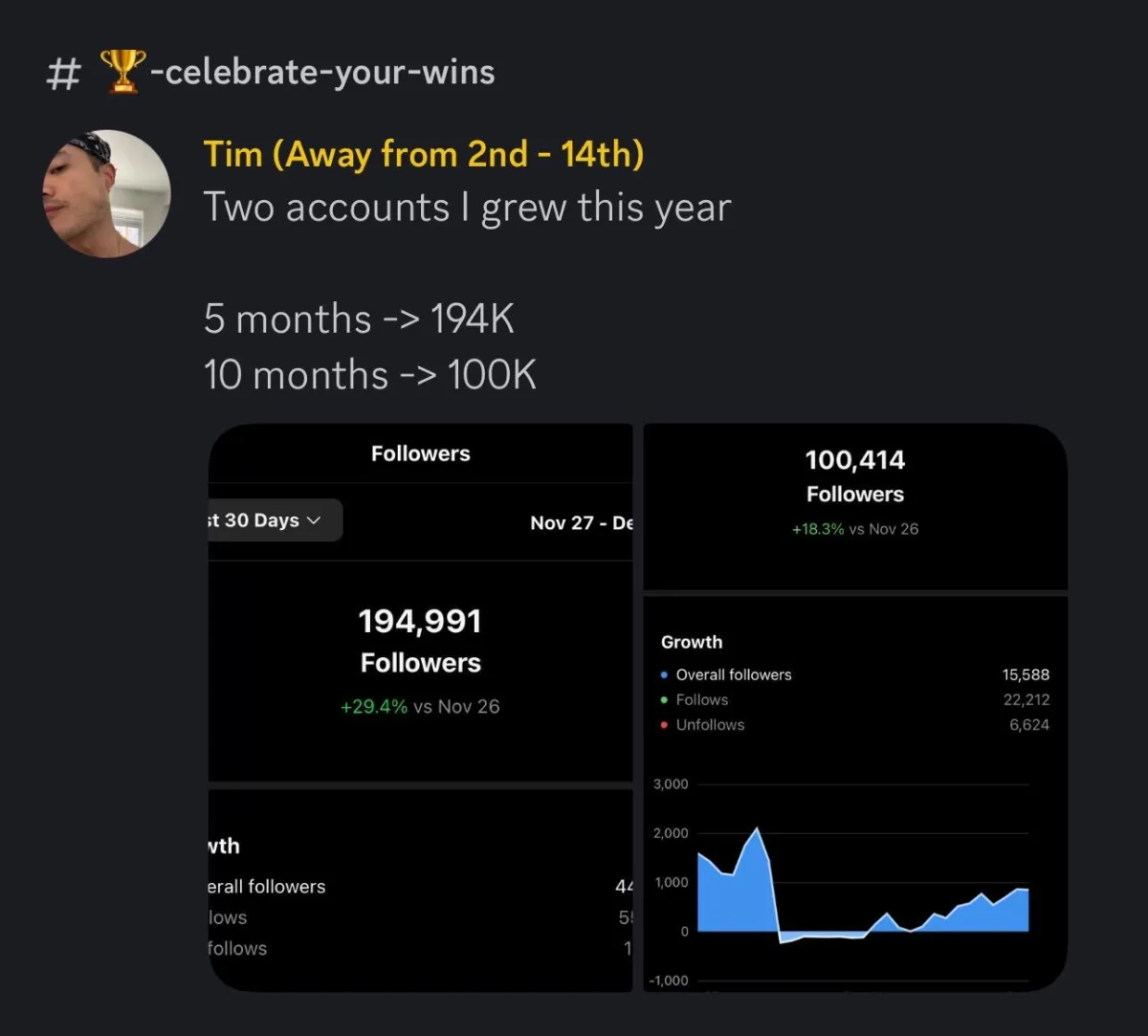Select the Nov 27 date range
Screen dimensions: 1148x1036
coord(582,522)
